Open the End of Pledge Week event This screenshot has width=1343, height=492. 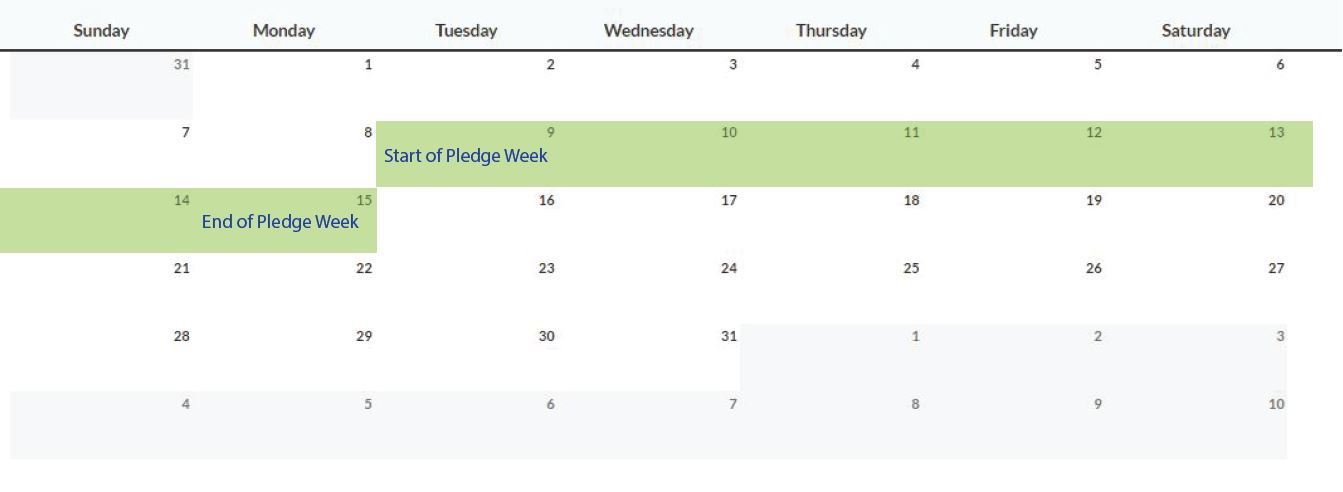[280, 221]
